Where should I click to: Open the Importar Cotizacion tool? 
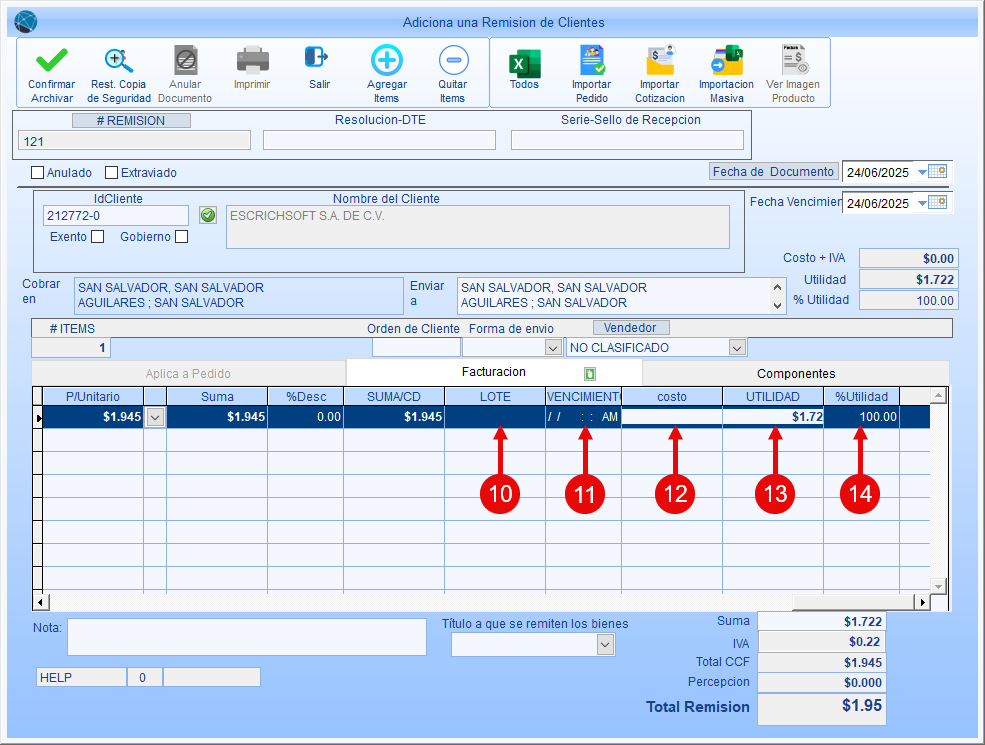[x=659, y=62]
